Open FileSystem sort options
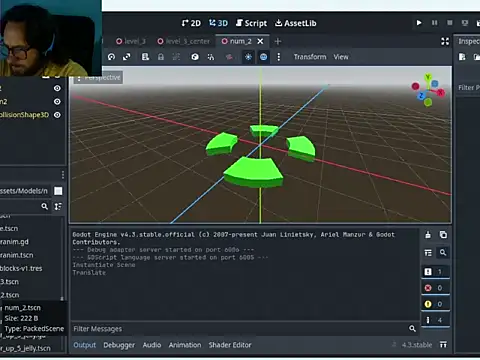Viewport: 480px width, 360px height. [58, 206]
